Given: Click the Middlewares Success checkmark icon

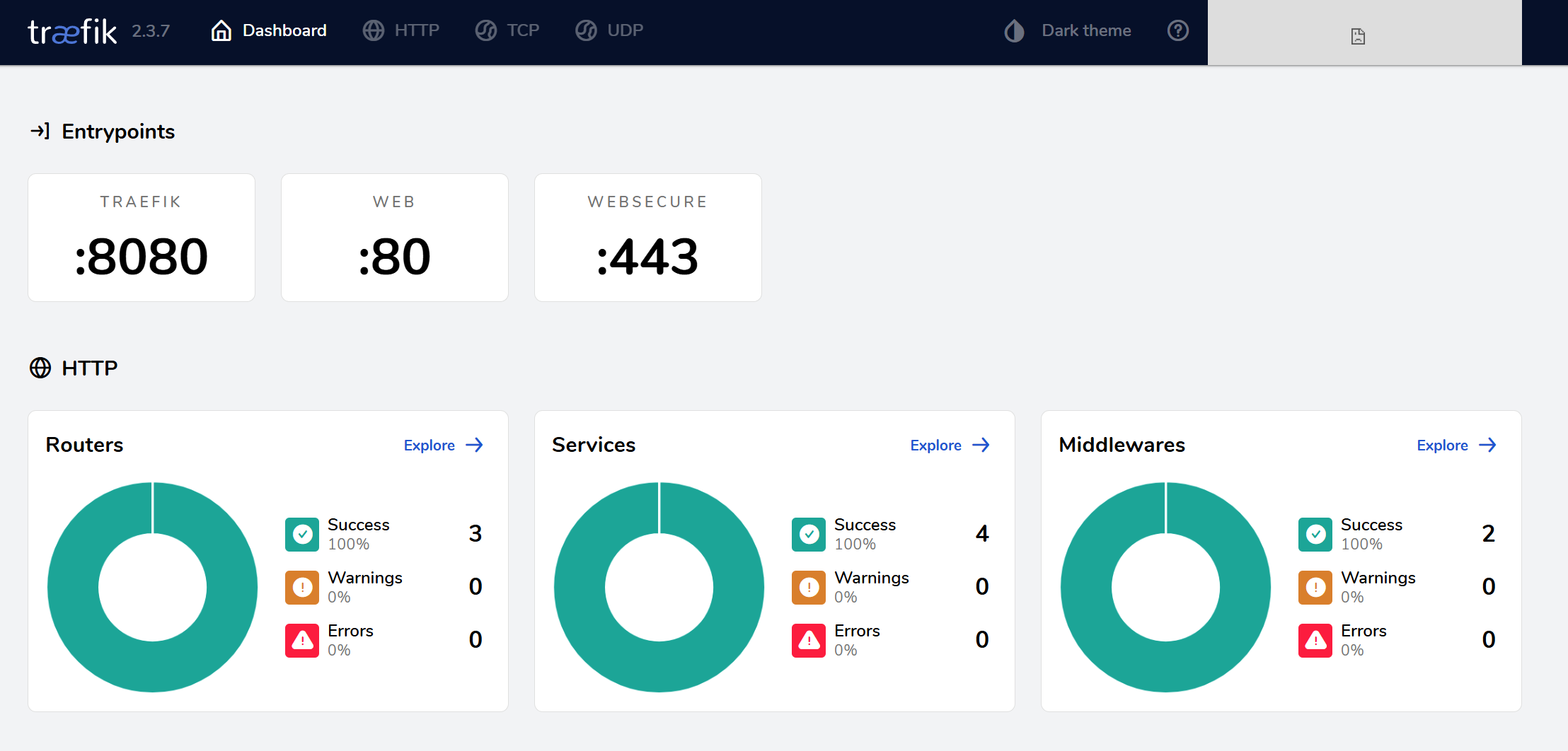Looking at the screenshot, I should [x=1315, y=534].
